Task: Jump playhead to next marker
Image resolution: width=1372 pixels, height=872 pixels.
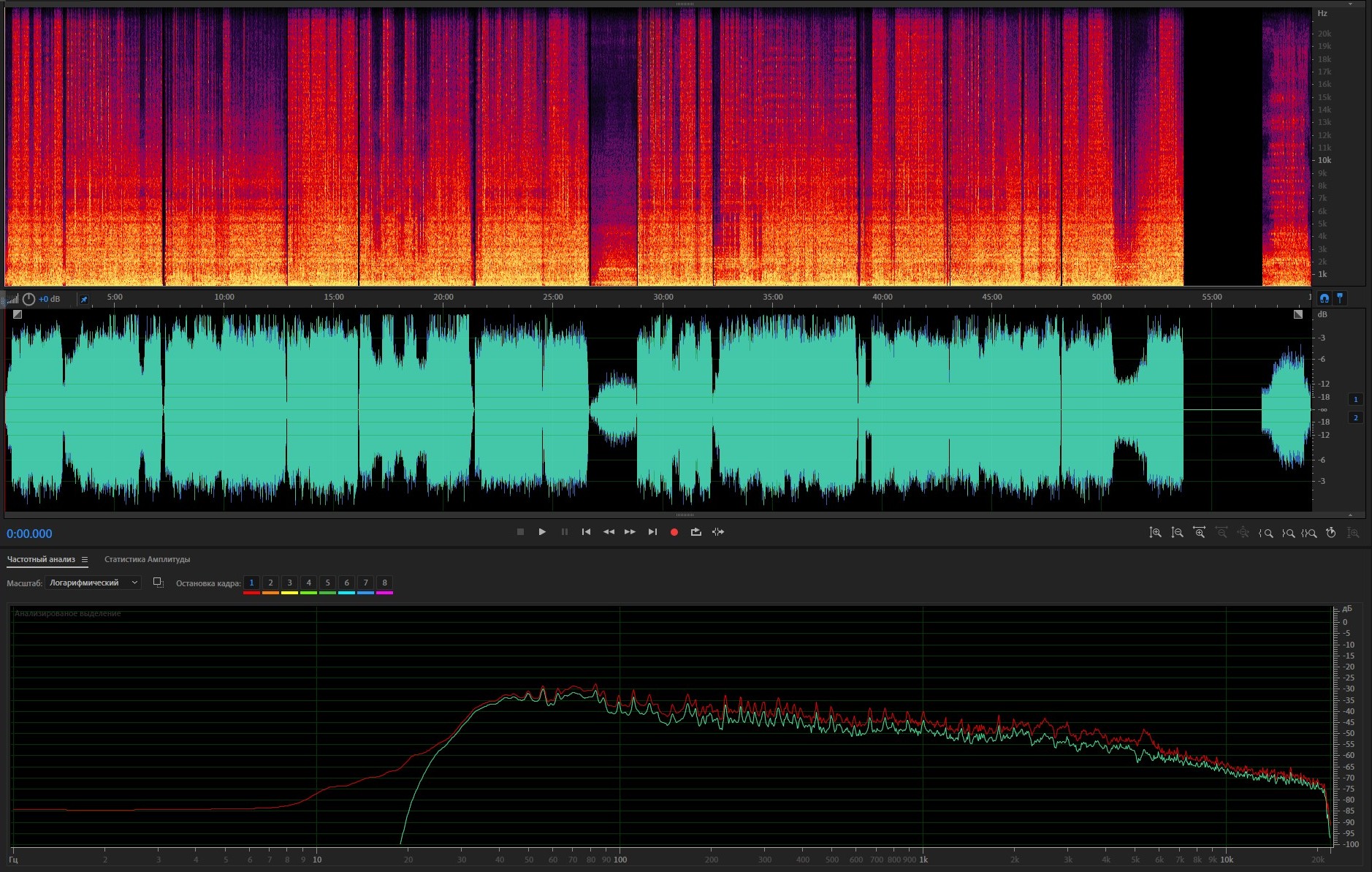Action: [652, 532]
